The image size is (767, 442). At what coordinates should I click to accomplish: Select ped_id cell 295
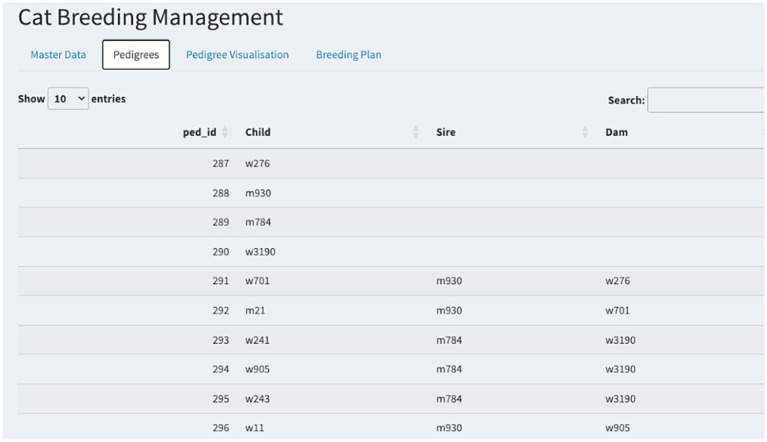[x=221, y=399]
